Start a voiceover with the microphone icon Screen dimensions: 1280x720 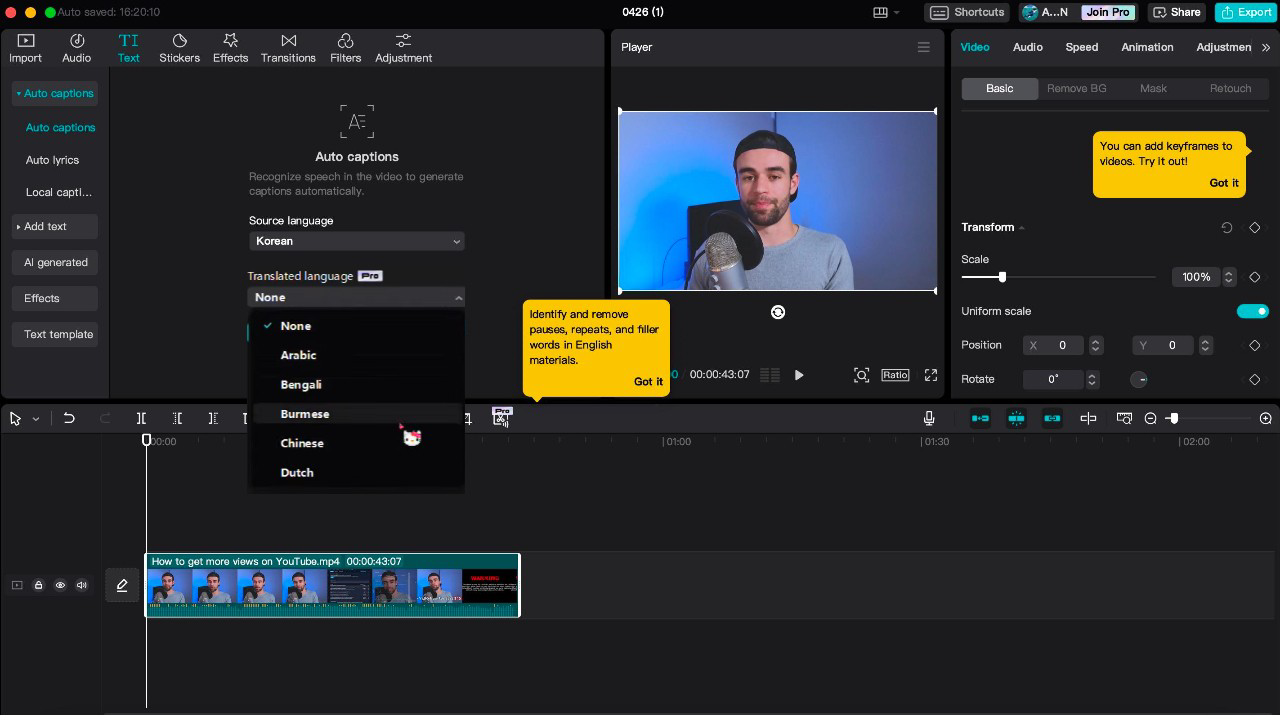pyautogui.click(x=929, y=418)
